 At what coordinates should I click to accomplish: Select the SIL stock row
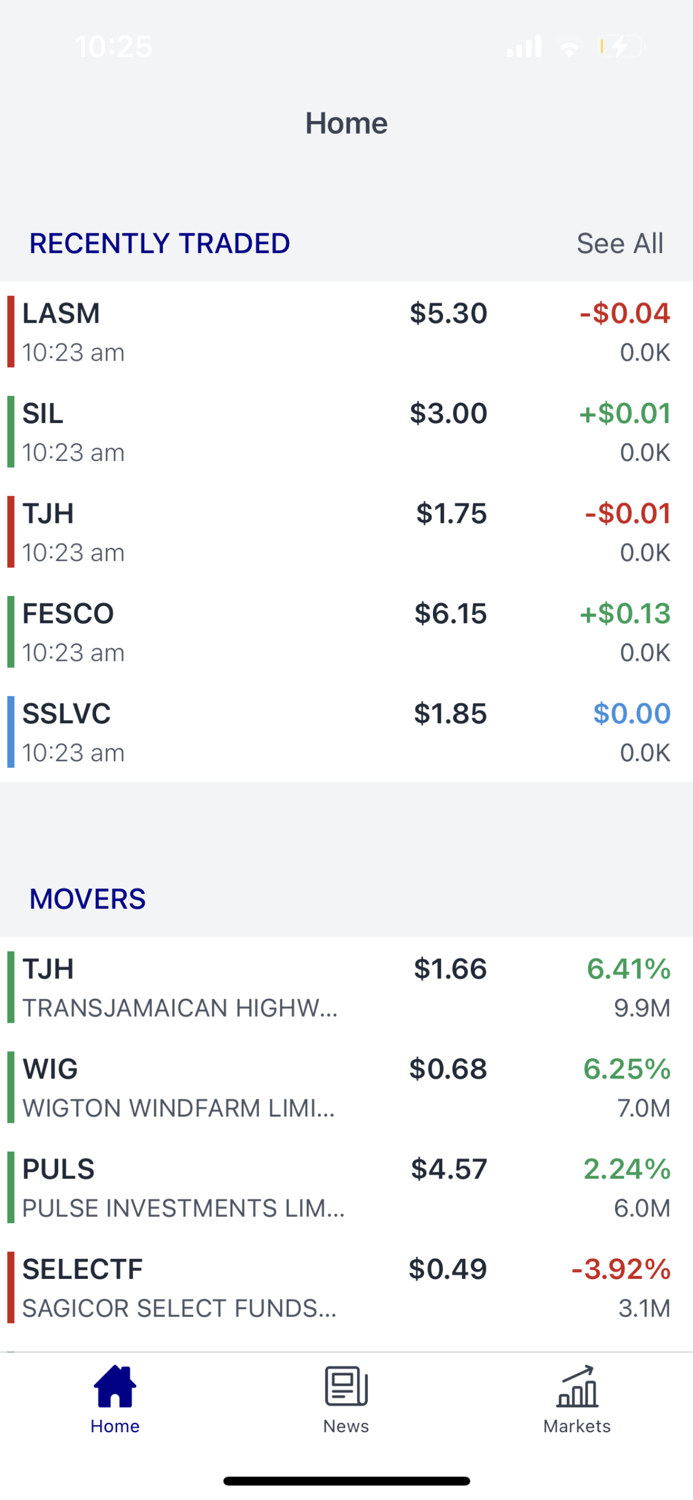tap(346, 430)
